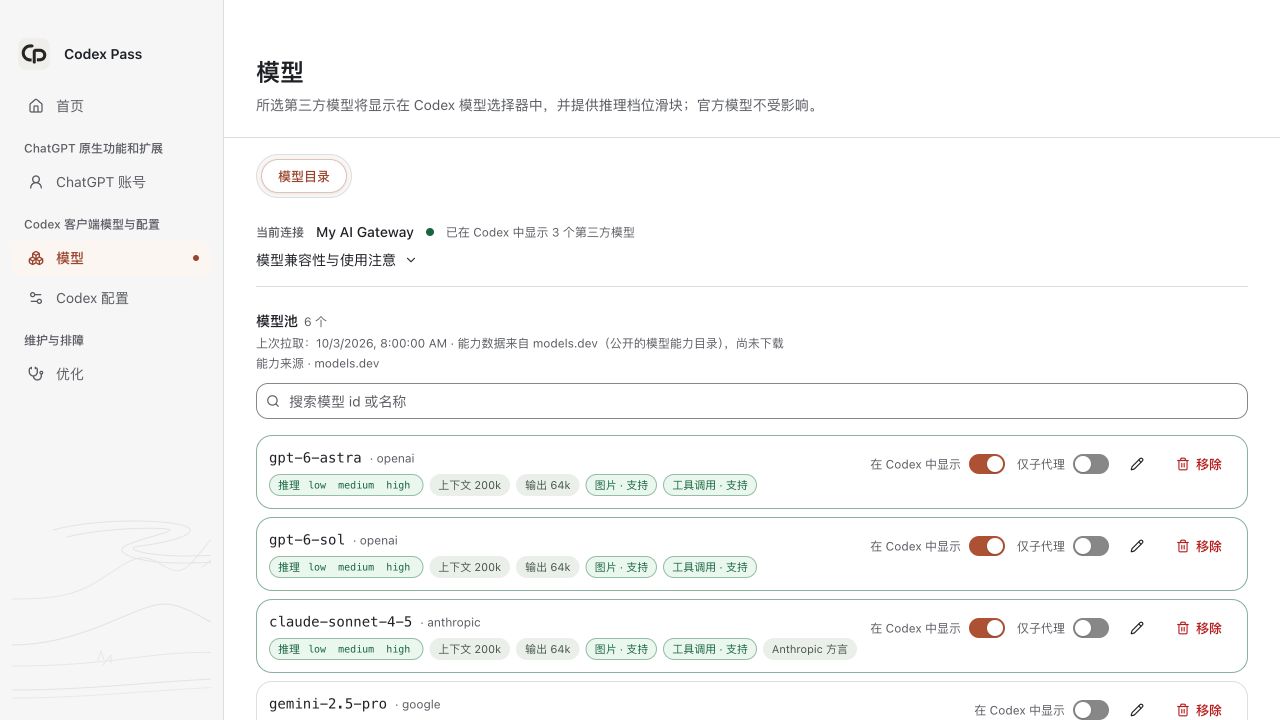Open the 首页 home sidebar item
Image resolution: width=1280 pixels, height=720 pixels.
[x=111, y=106]
